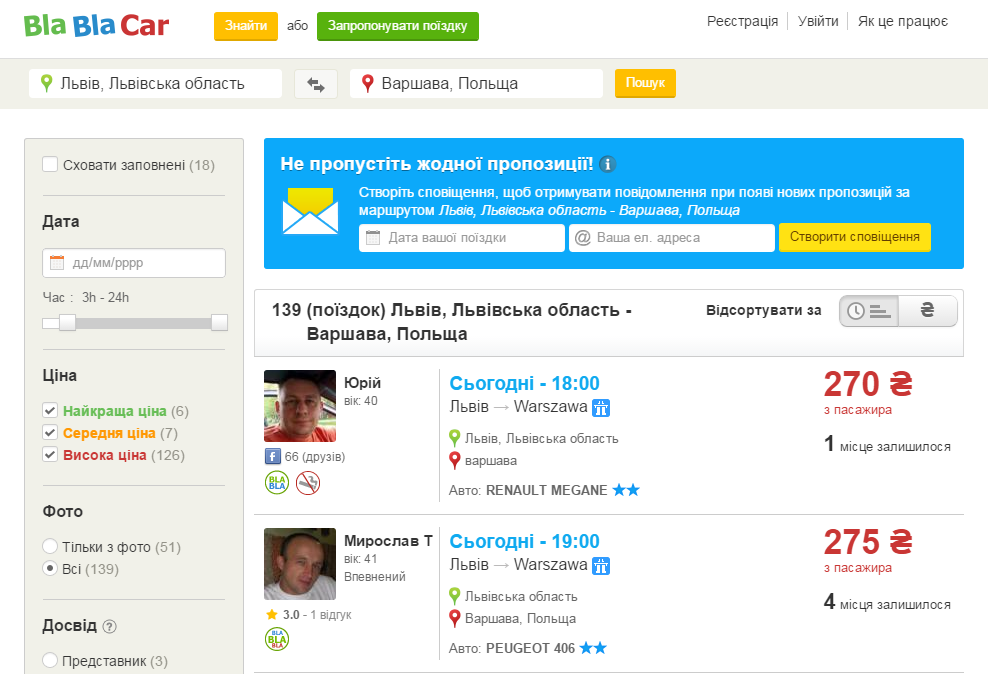Open help question mark next to Досвід

(x=110, y=627)
